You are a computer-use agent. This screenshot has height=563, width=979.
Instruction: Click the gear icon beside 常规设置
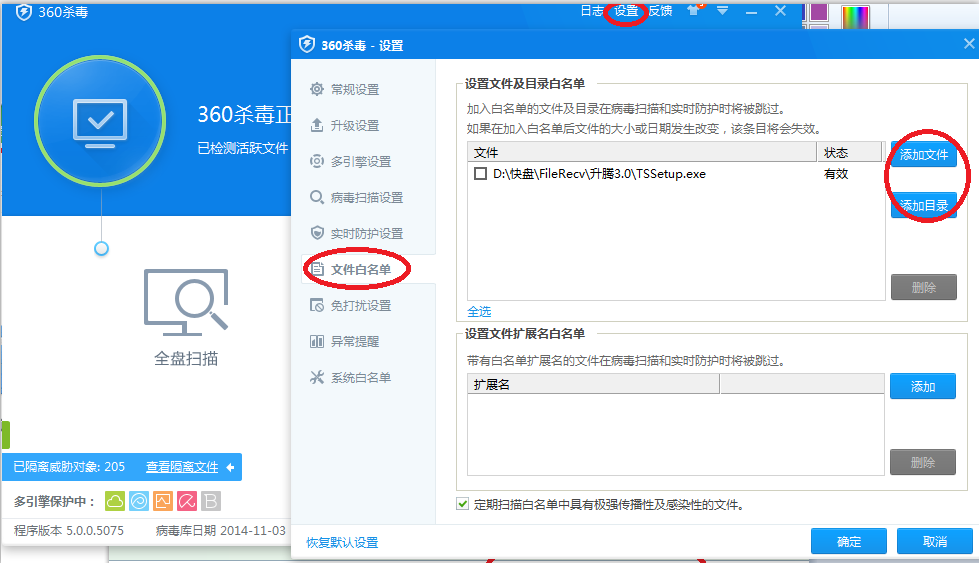(317, 89)
